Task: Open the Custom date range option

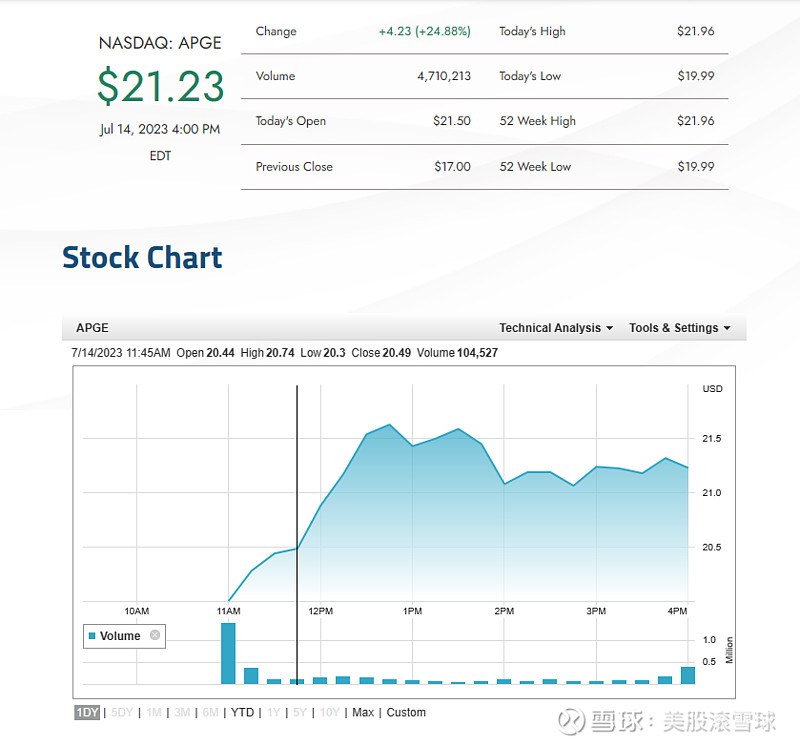Action: (406, 712)
